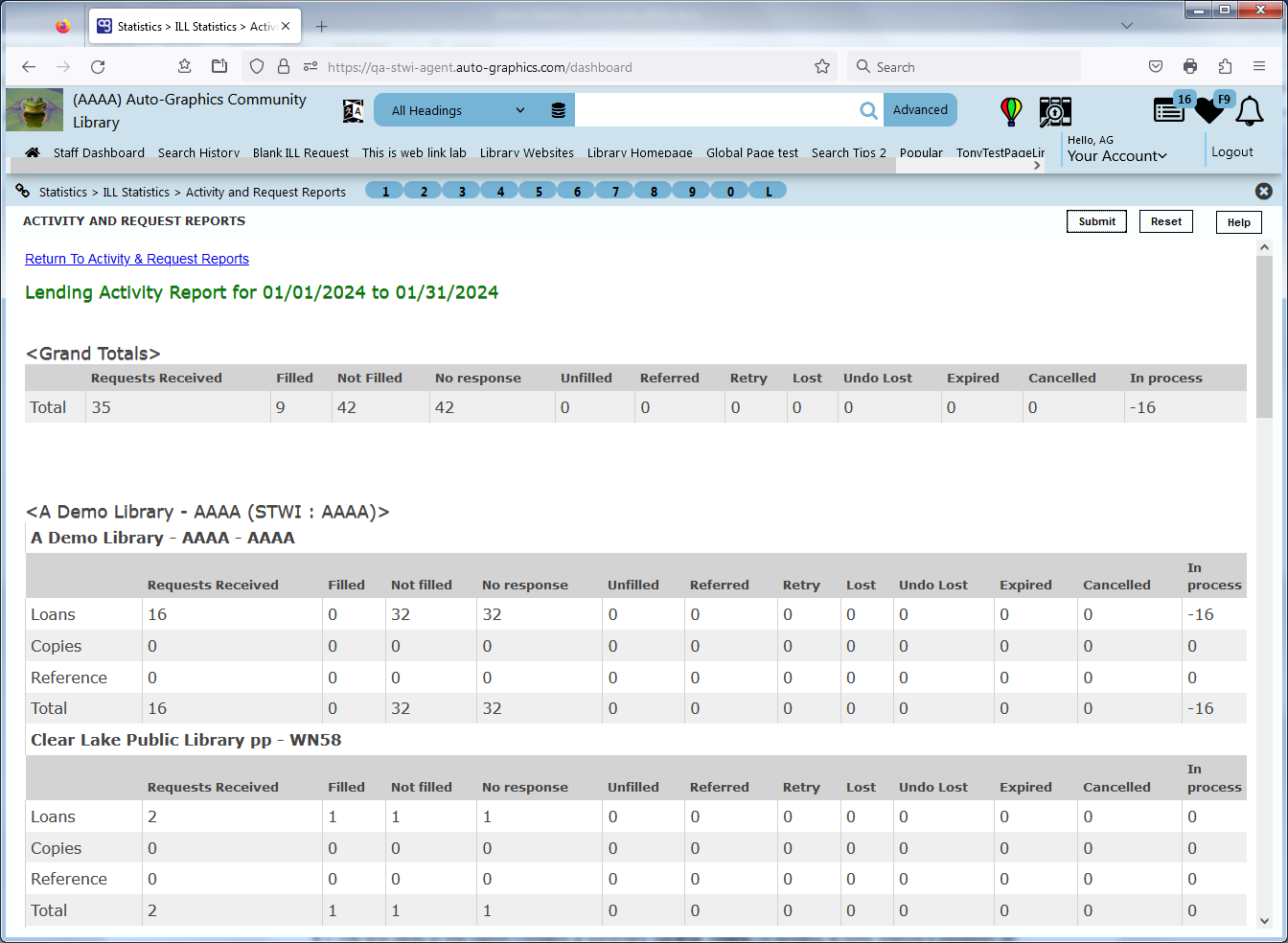The width and height of the screenshot is (1288, 943).
Task: Click the nav bar right scroll arrow
Action: [1037, 165]
